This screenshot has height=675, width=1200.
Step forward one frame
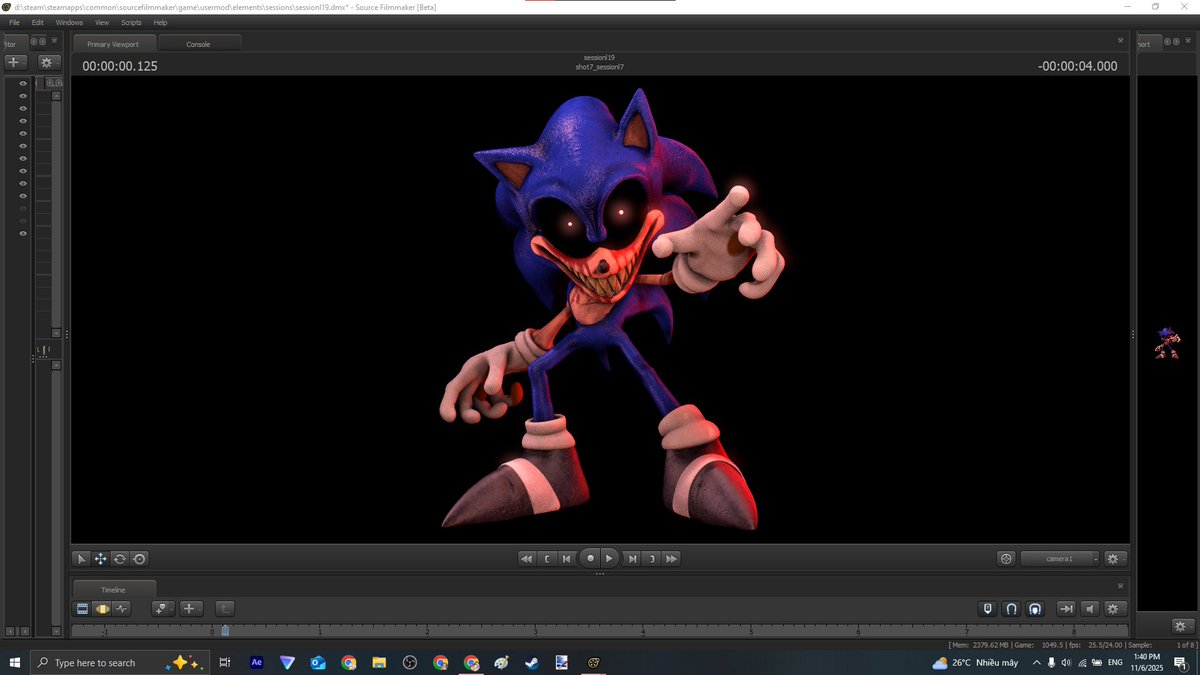pyautogui.click(x=632, y=559)
